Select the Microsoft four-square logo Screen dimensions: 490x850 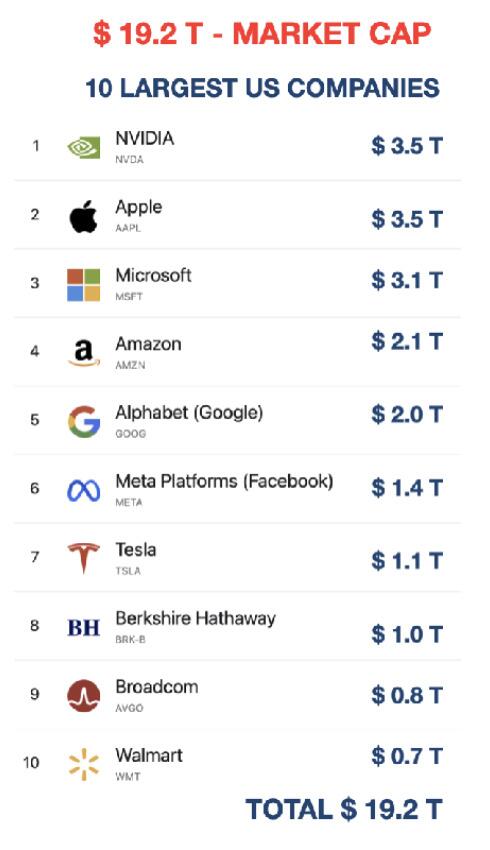(x=83, y=285)
